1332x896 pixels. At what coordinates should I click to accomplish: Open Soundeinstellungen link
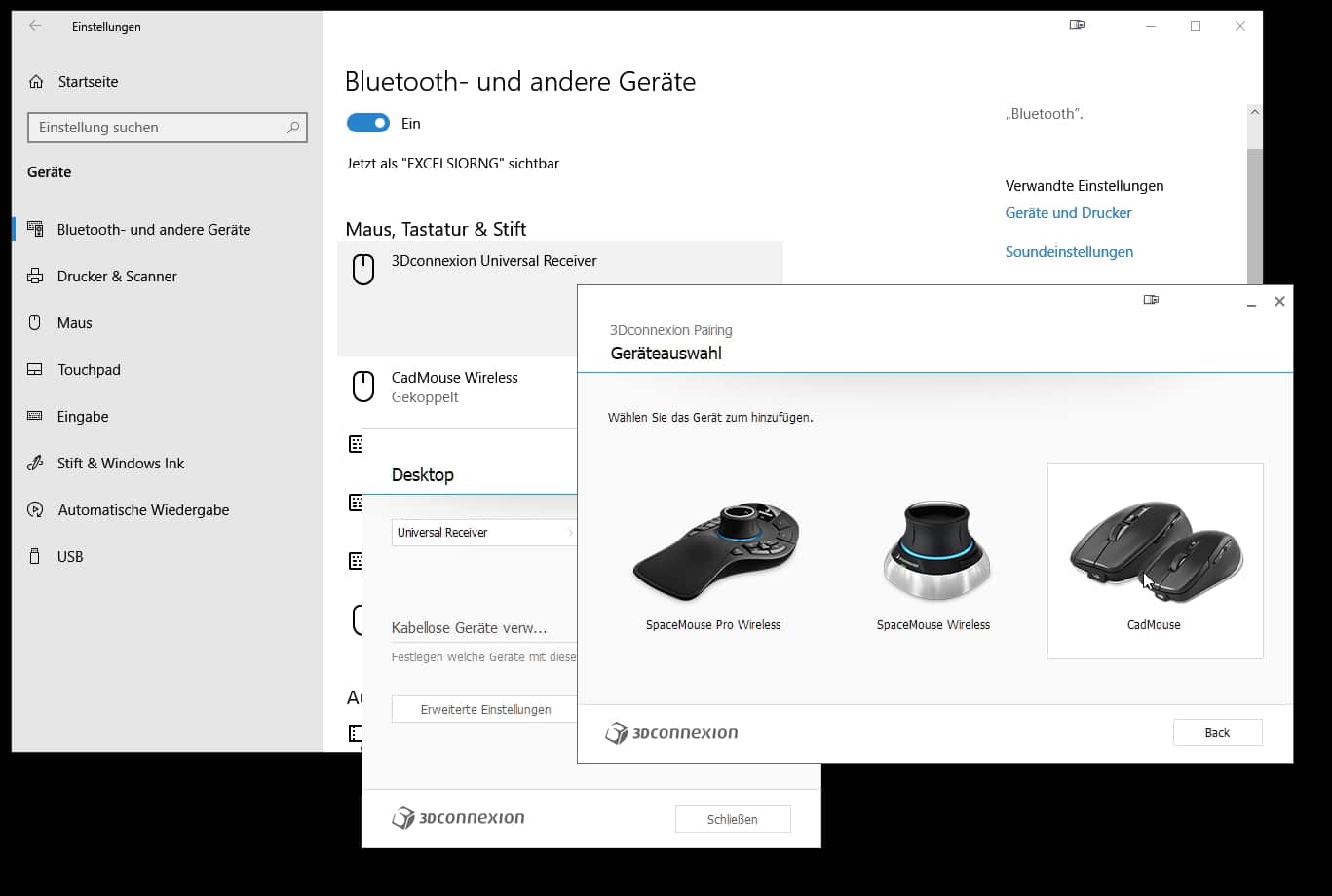[1069, 252]
